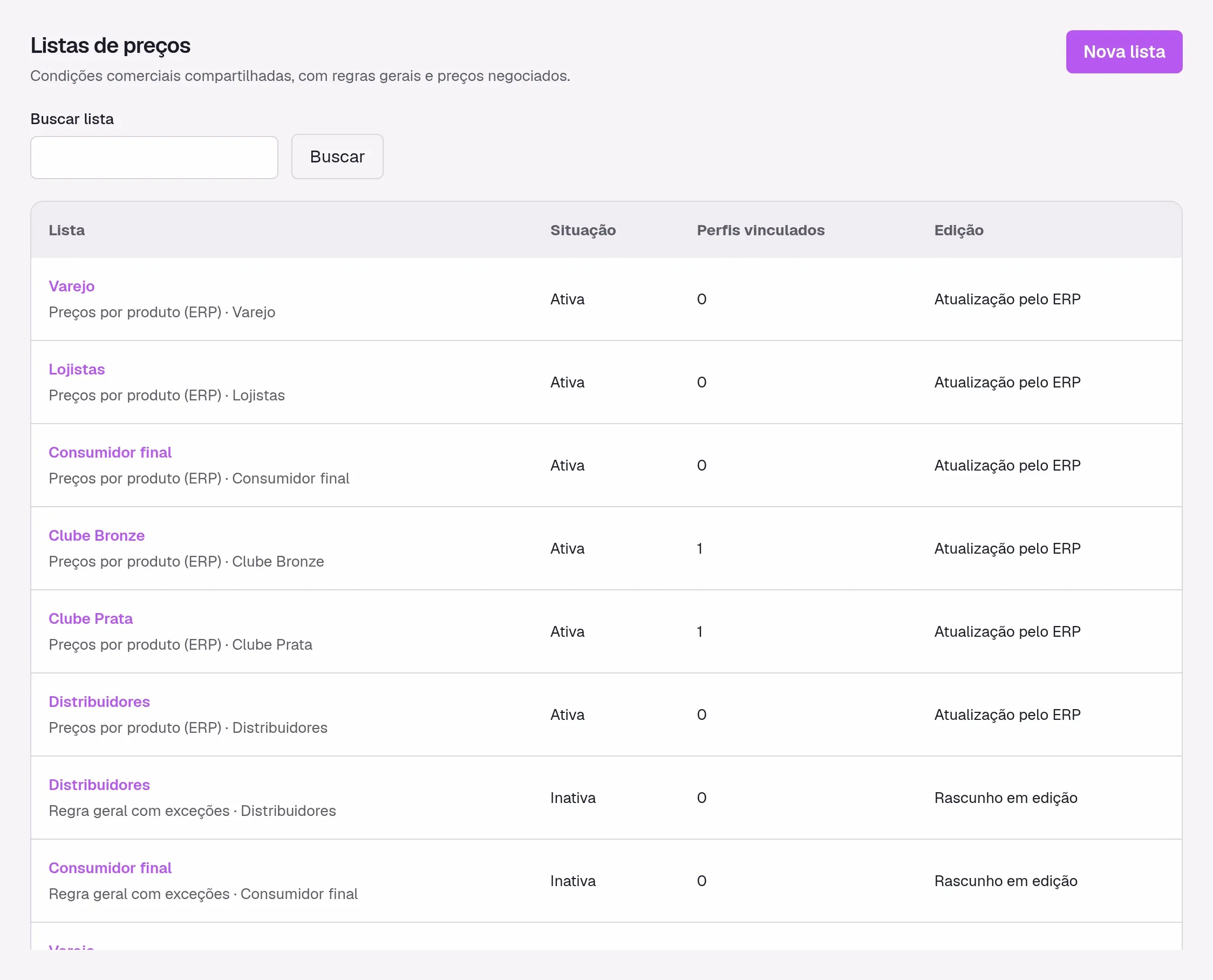The height and width of the screenshot is (980, 1213).
Task: Click linked profiles count in Clube Bronze row
Action: 700,548
